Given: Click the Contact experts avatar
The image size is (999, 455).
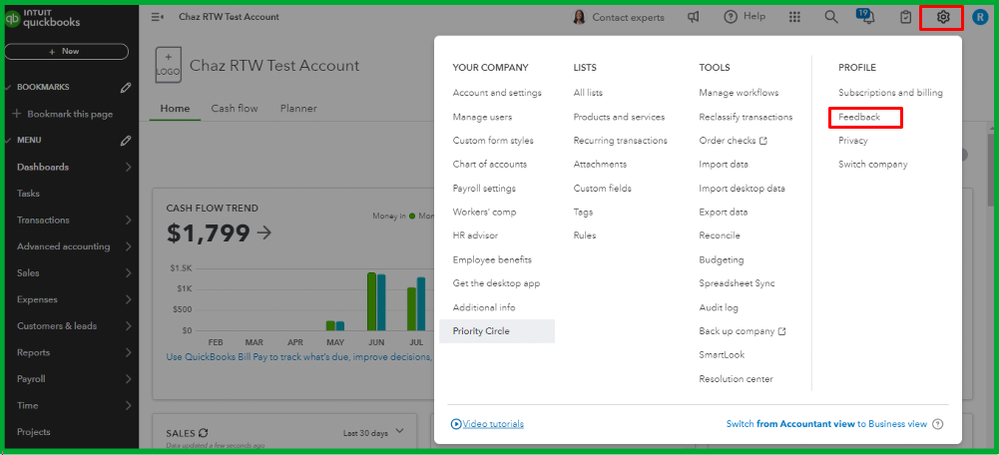Looking at the screenshot, I should click(x=579, y=17).
